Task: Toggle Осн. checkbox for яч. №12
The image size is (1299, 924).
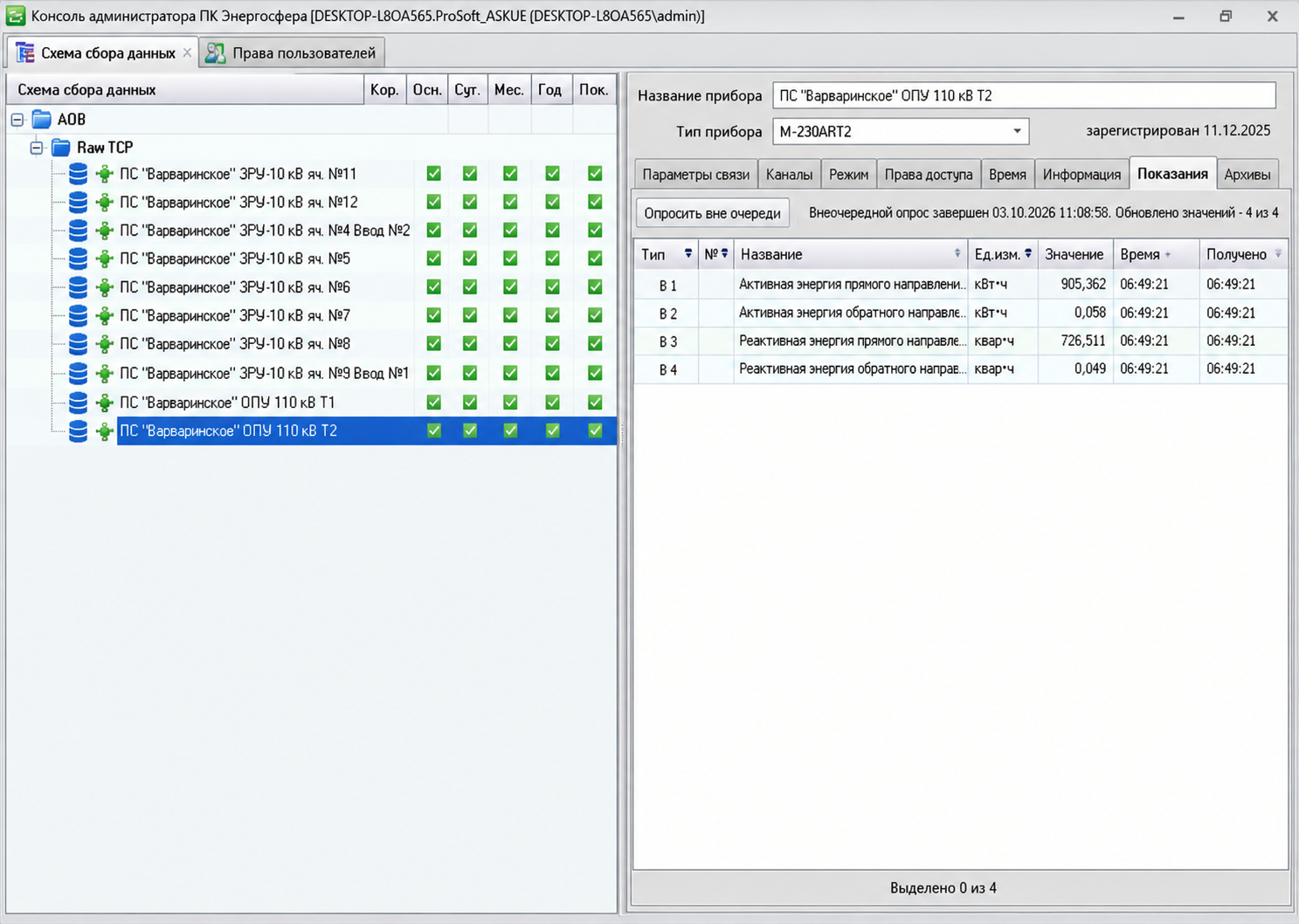Action: 434,202
